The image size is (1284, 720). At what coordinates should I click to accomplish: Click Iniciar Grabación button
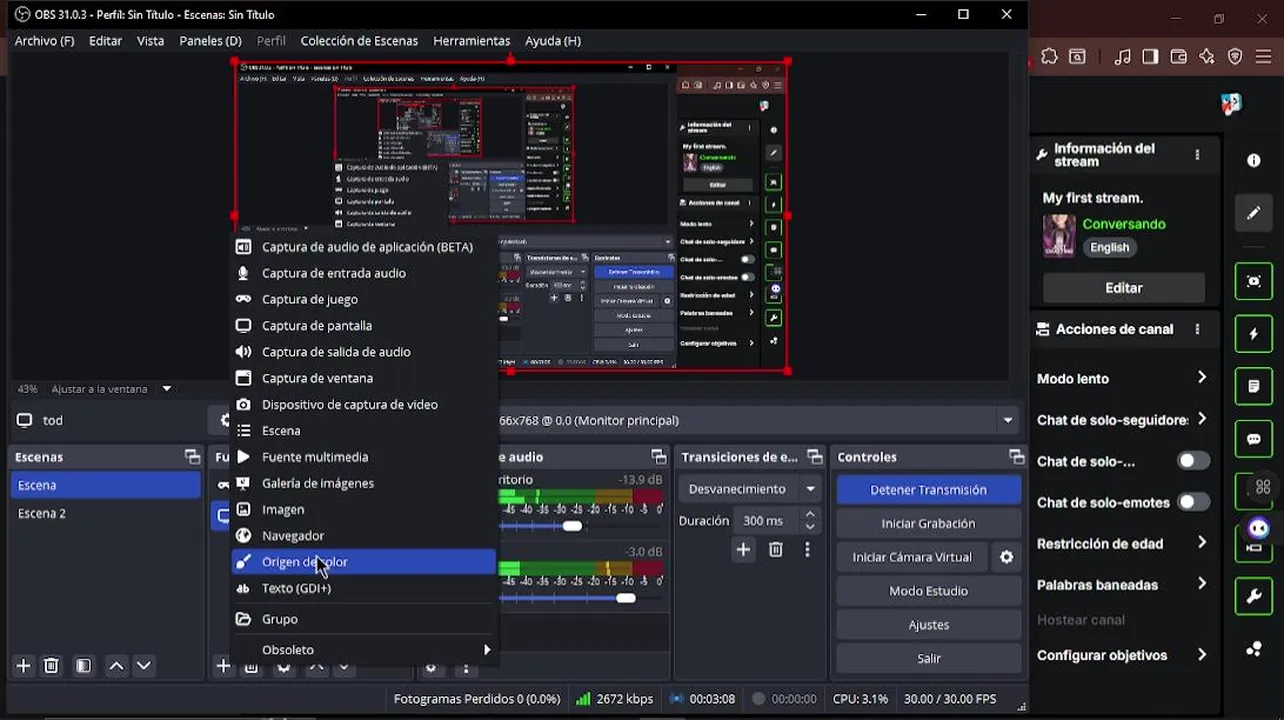(928, 523)
